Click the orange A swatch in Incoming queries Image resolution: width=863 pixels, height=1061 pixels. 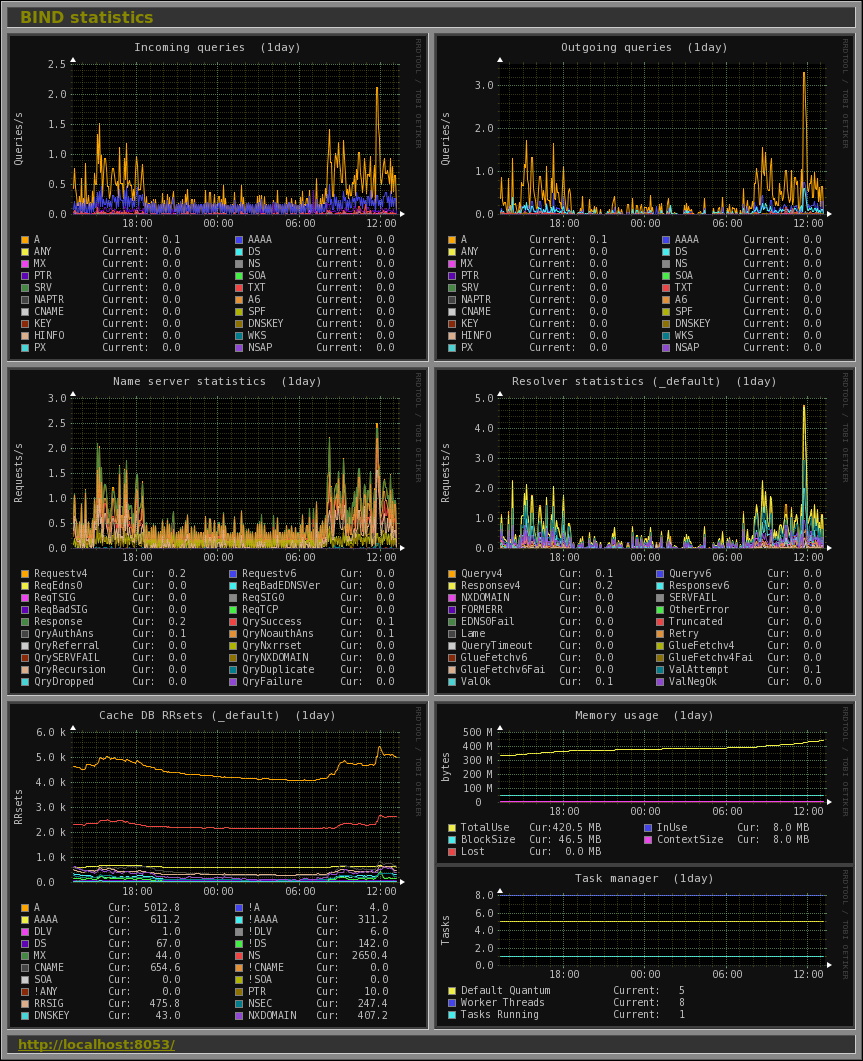25,240
